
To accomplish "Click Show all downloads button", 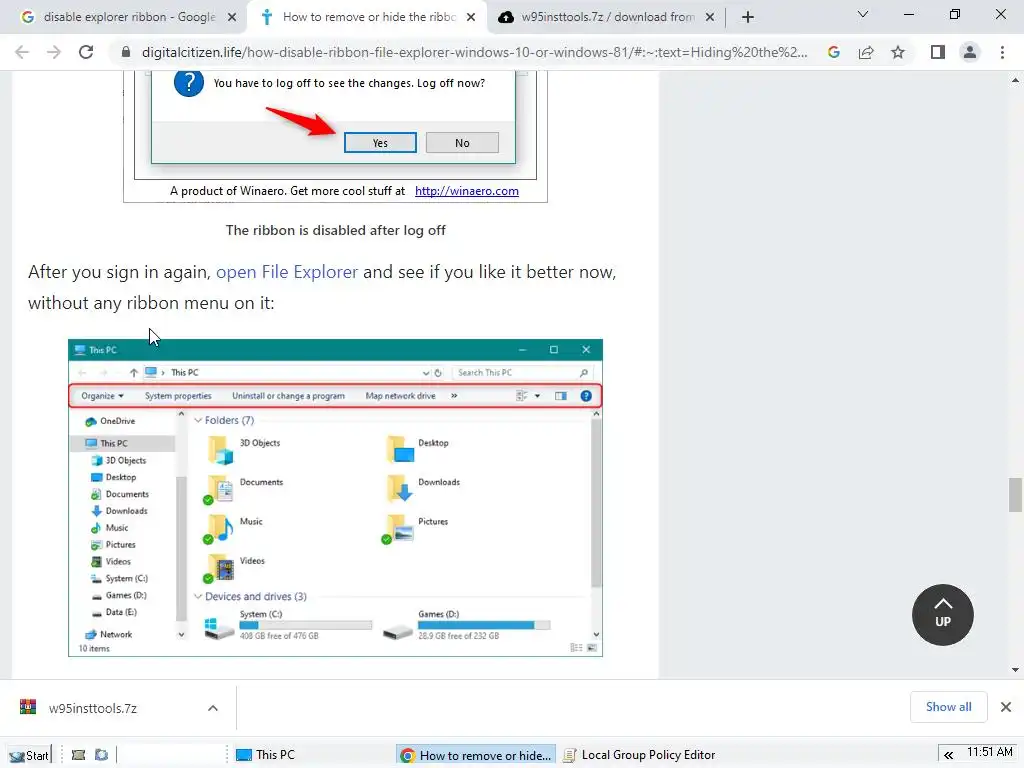I will (948, 707).
